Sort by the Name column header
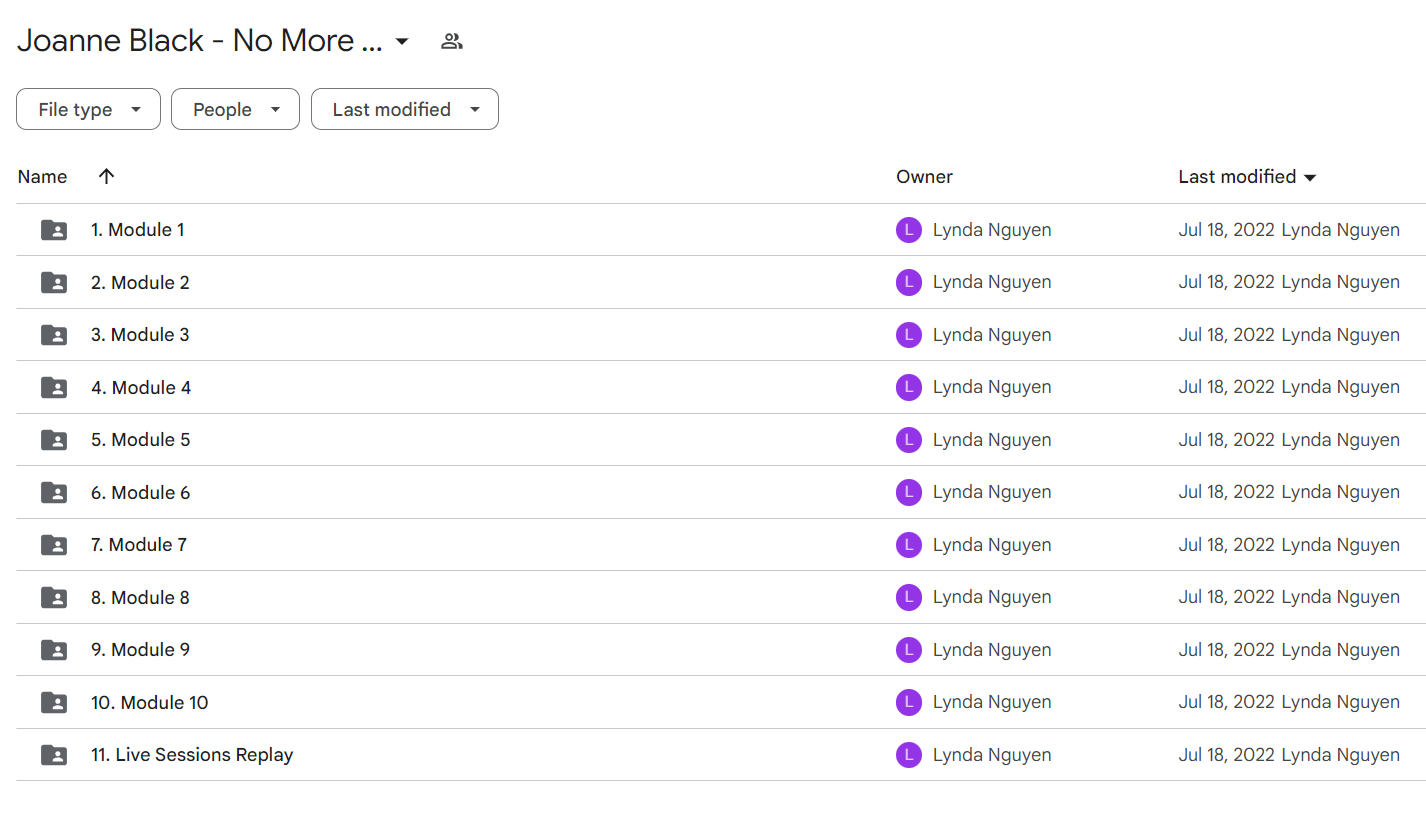Viewport: 1426px width, 817px height. click(43, 177)
